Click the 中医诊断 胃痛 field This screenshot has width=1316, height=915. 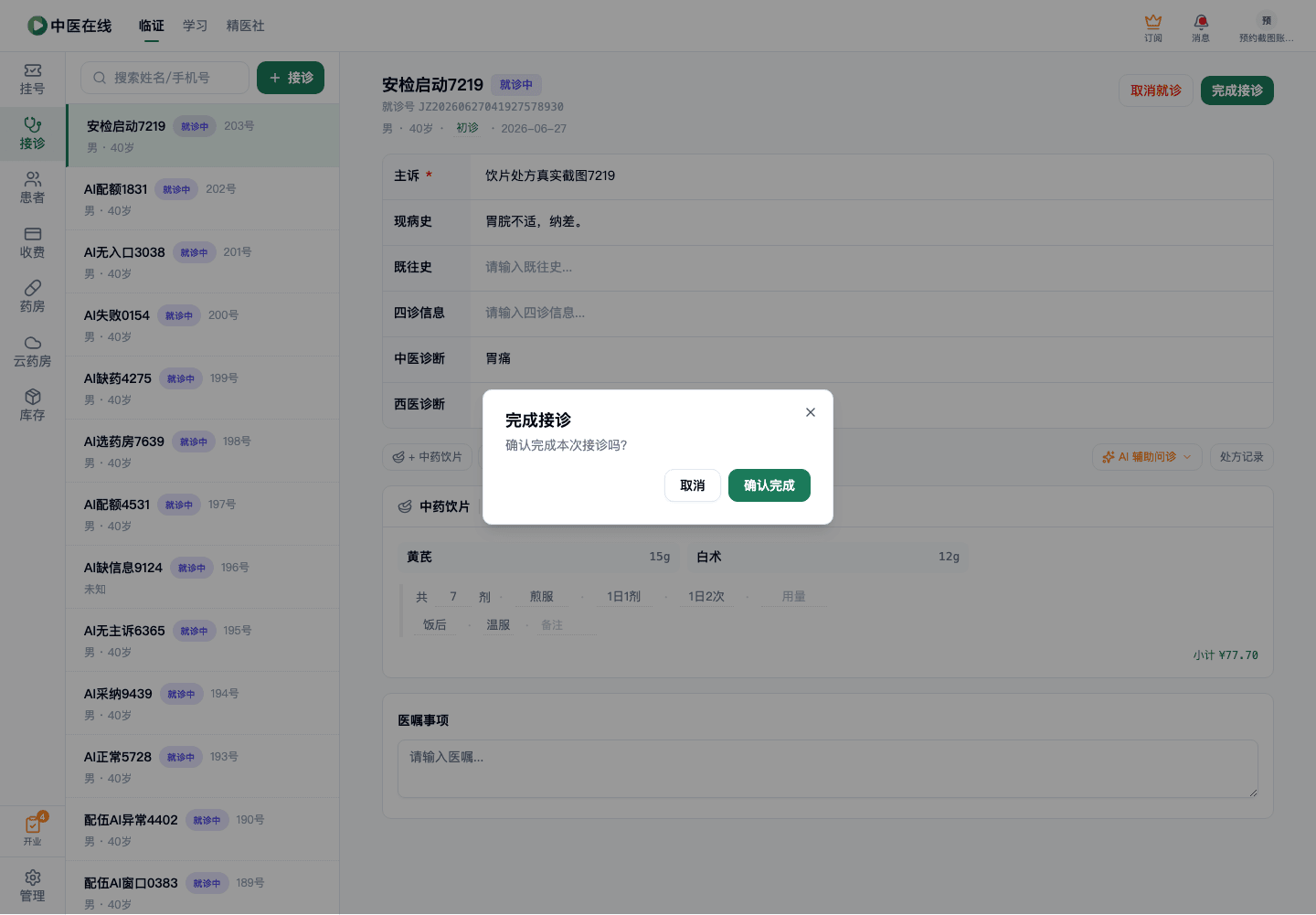[x=872, y=359]
